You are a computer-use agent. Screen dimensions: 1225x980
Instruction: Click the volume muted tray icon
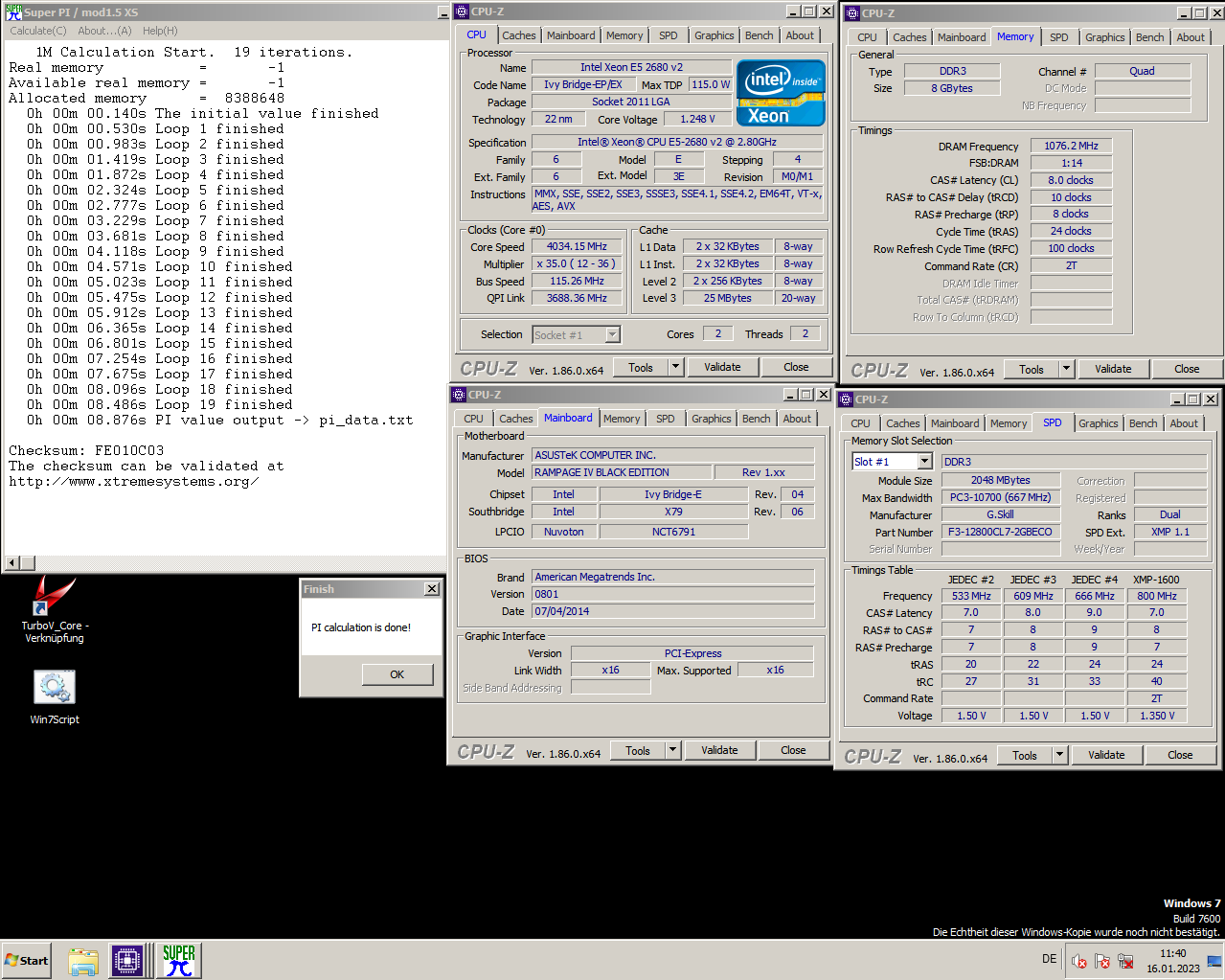[x=1078, y=961]
